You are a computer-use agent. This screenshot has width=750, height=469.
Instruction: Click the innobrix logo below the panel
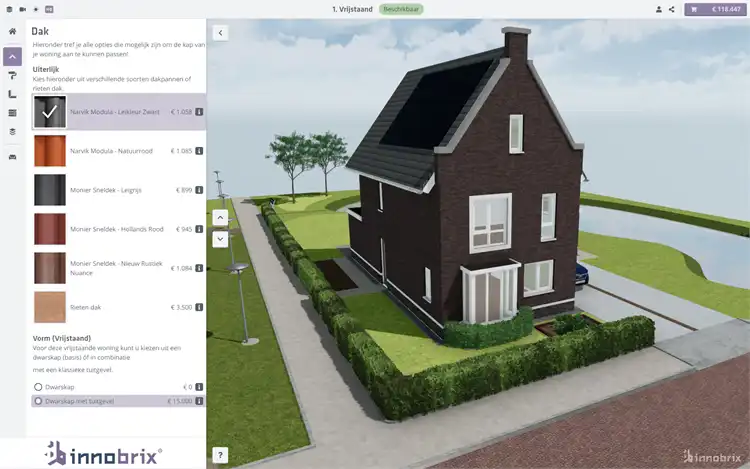(x=103, y=454)
